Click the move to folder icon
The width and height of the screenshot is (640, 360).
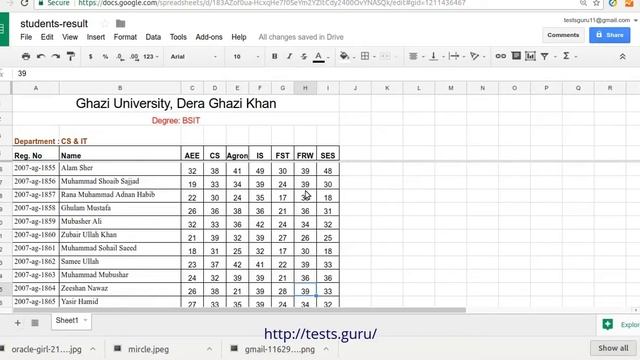[120, 24]
